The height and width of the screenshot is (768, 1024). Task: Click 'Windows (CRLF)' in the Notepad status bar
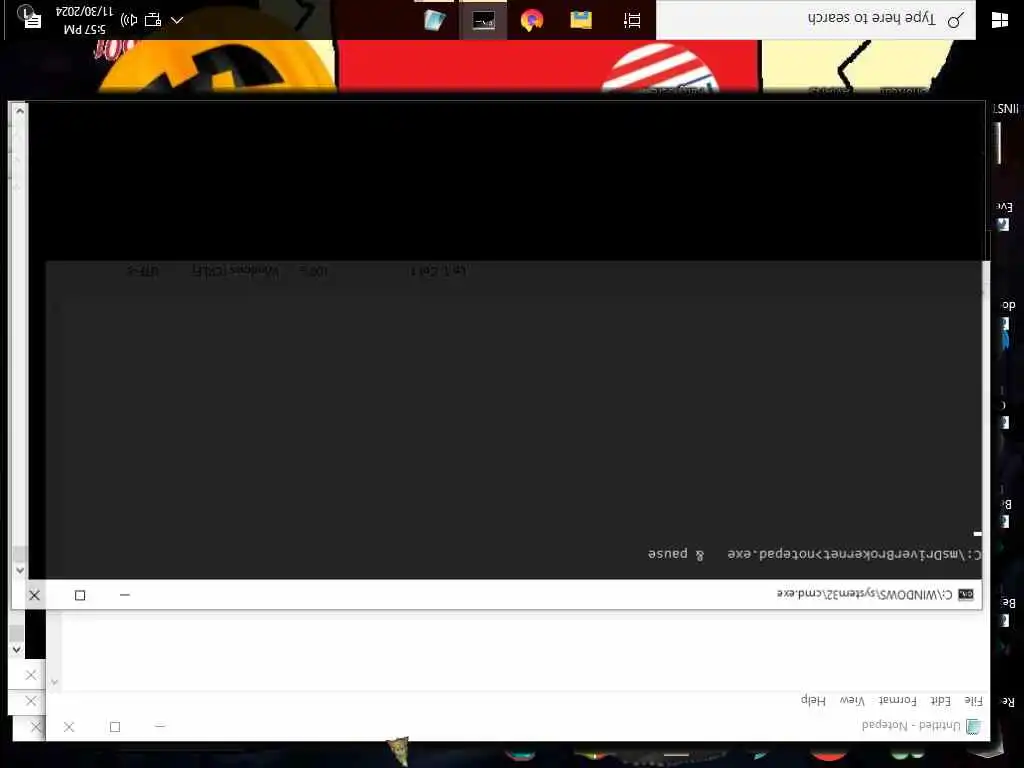tap(235, 270)
